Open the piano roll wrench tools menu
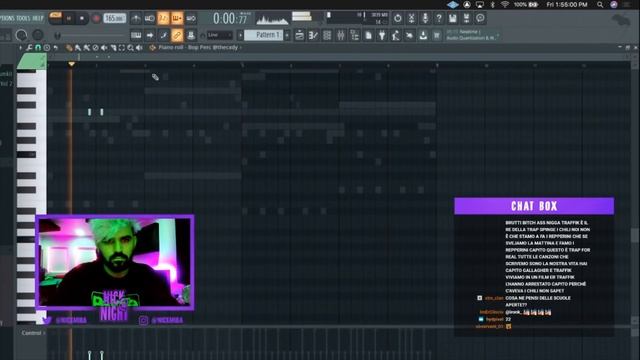The width and height of the screenshot is (640, 360). (29, 48)
